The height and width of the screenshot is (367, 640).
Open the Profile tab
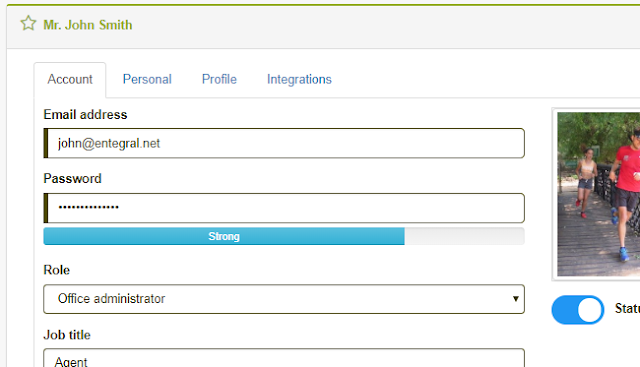coord(219,79)
